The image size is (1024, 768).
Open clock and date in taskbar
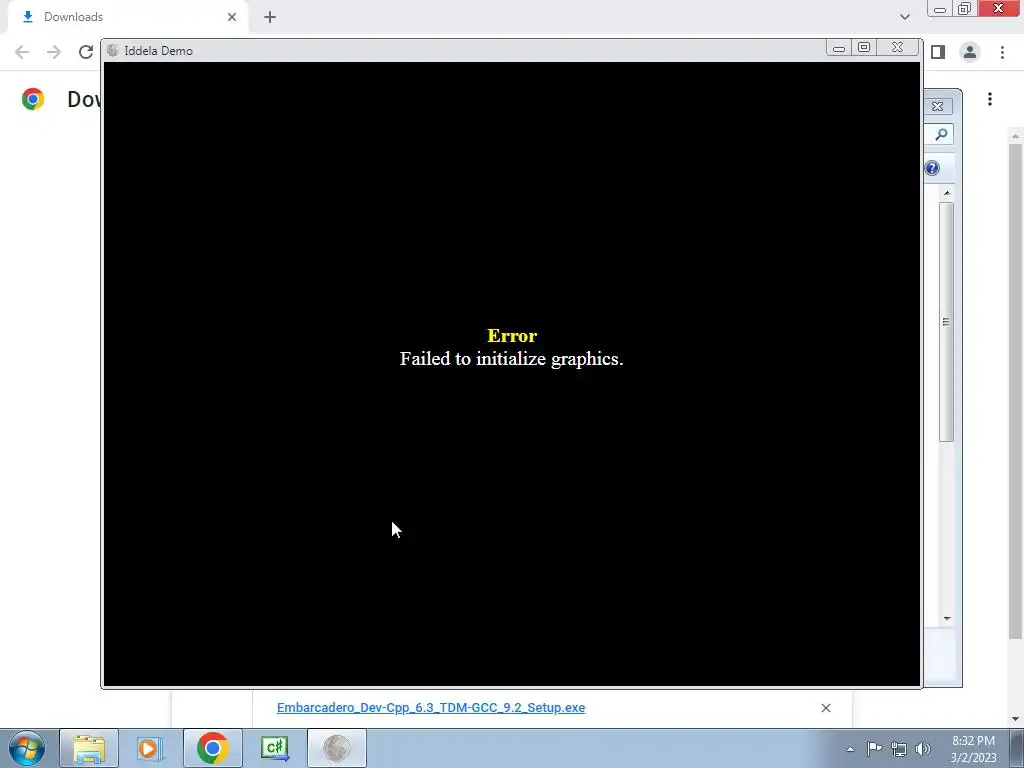pyautogui.click(x=973, y=749)
